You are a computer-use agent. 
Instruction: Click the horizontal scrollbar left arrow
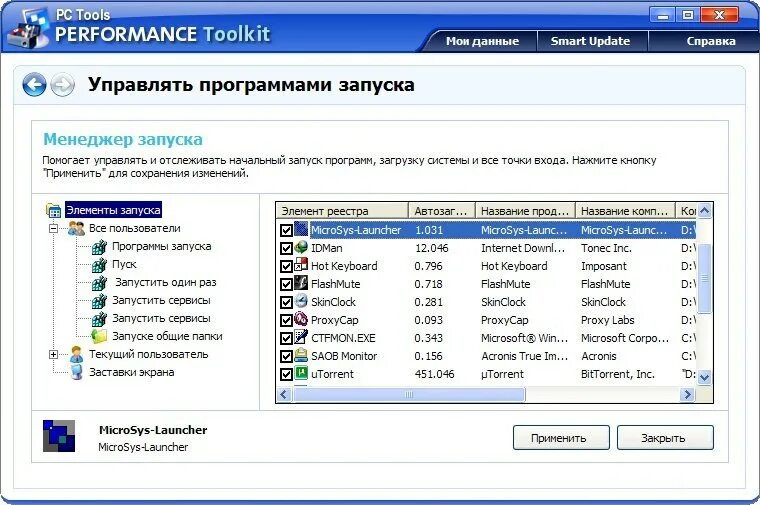(284, 395)
